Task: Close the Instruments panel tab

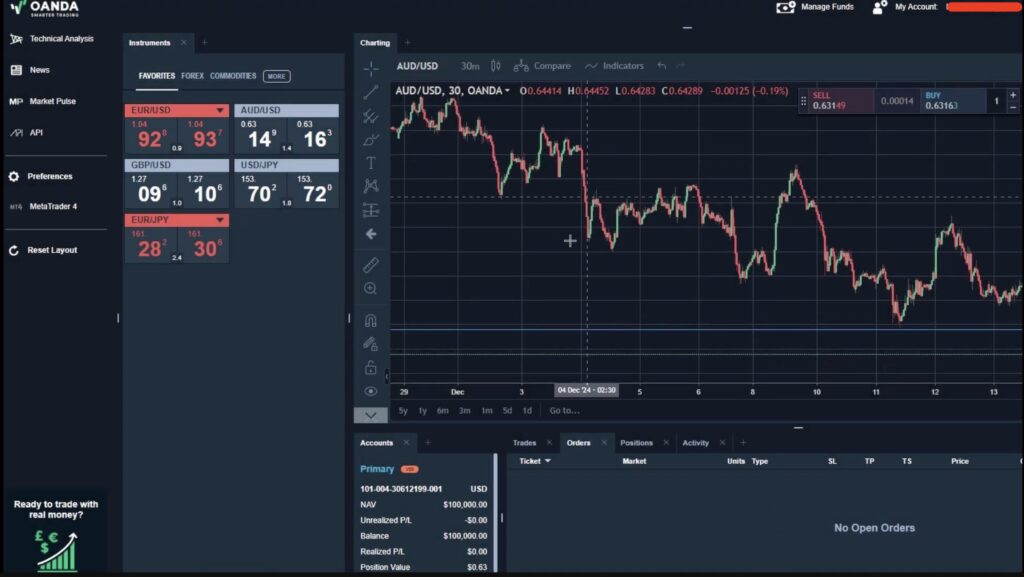Action: click(184, 42)
